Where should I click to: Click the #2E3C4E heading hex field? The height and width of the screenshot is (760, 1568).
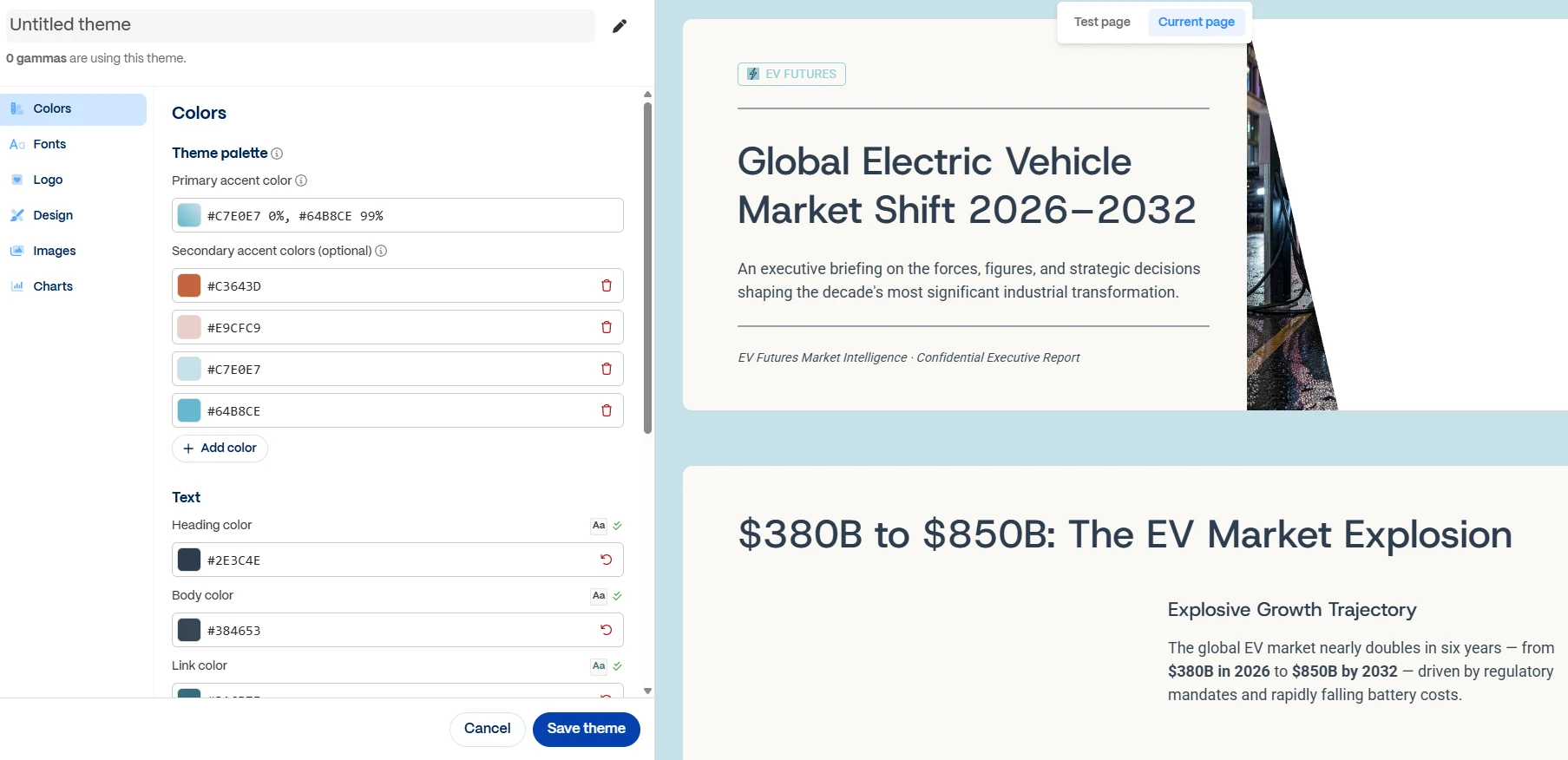click(x=397, y=560)
